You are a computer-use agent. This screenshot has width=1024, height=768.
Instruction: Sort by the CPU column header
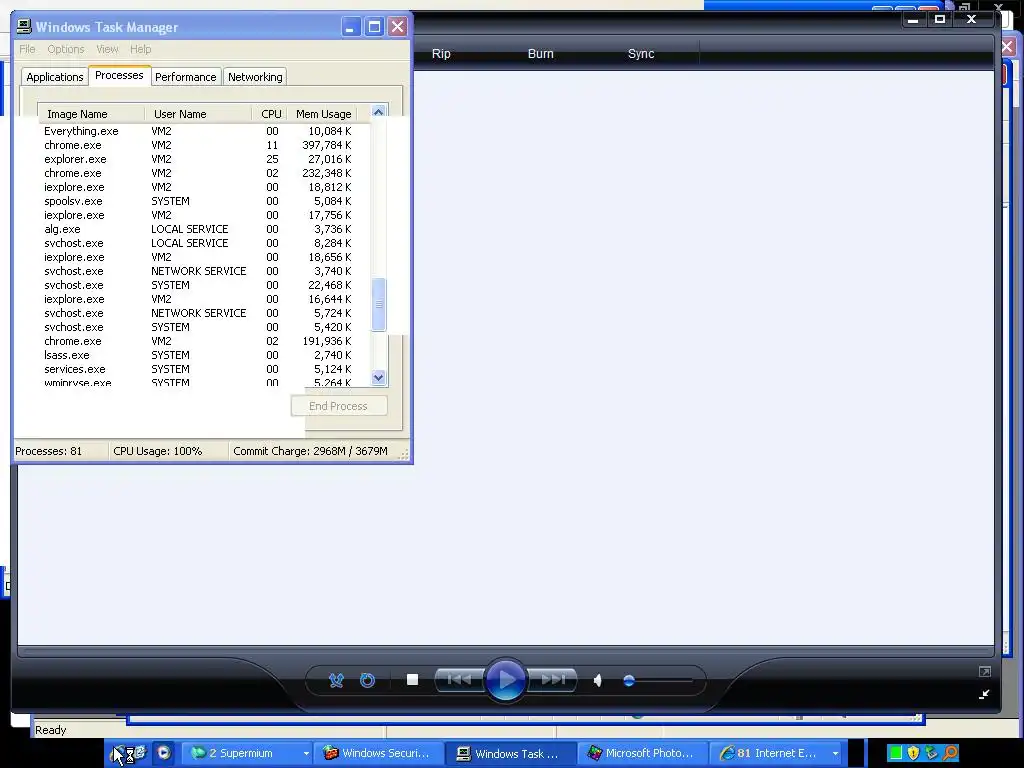pyautogui.click(x=270, y=114)
